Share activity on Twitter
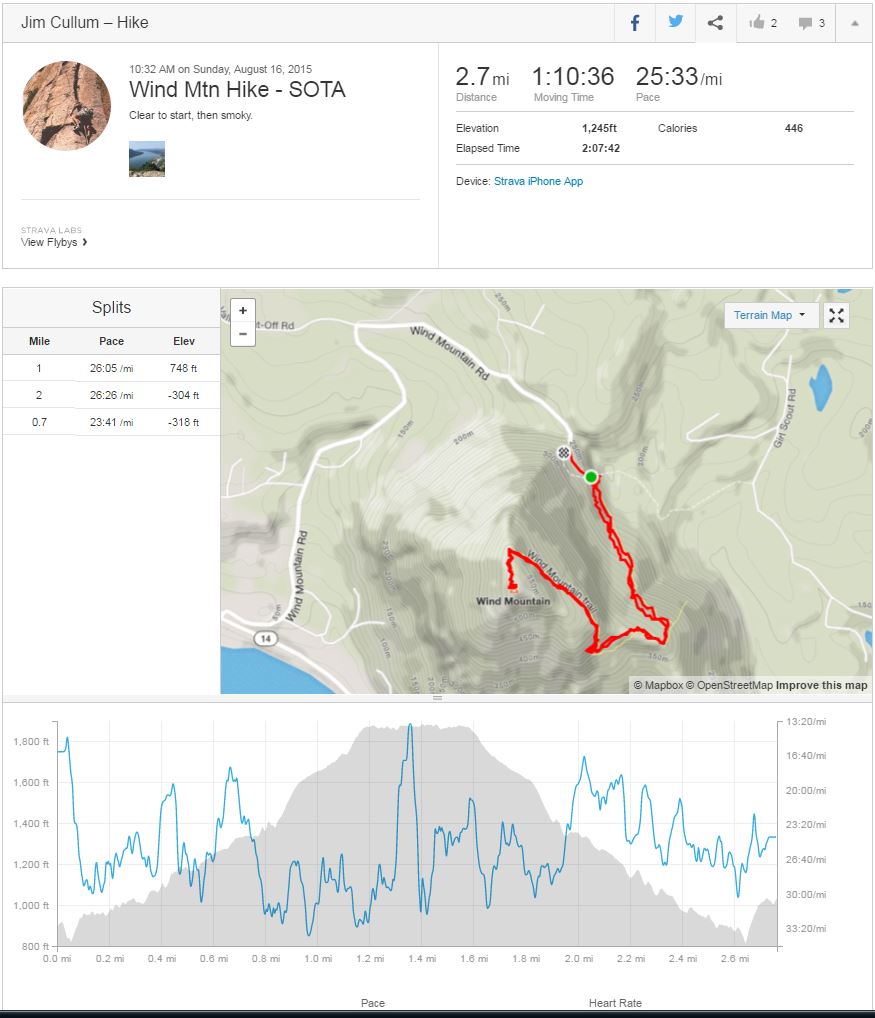The image size is (875, 1018). tap(676, 23)
